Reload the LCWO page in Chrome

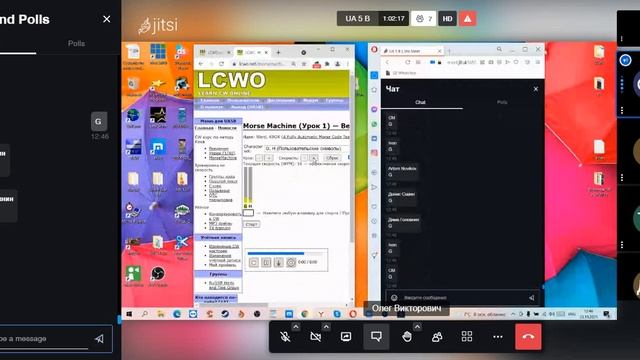click(x=222, y=64)
